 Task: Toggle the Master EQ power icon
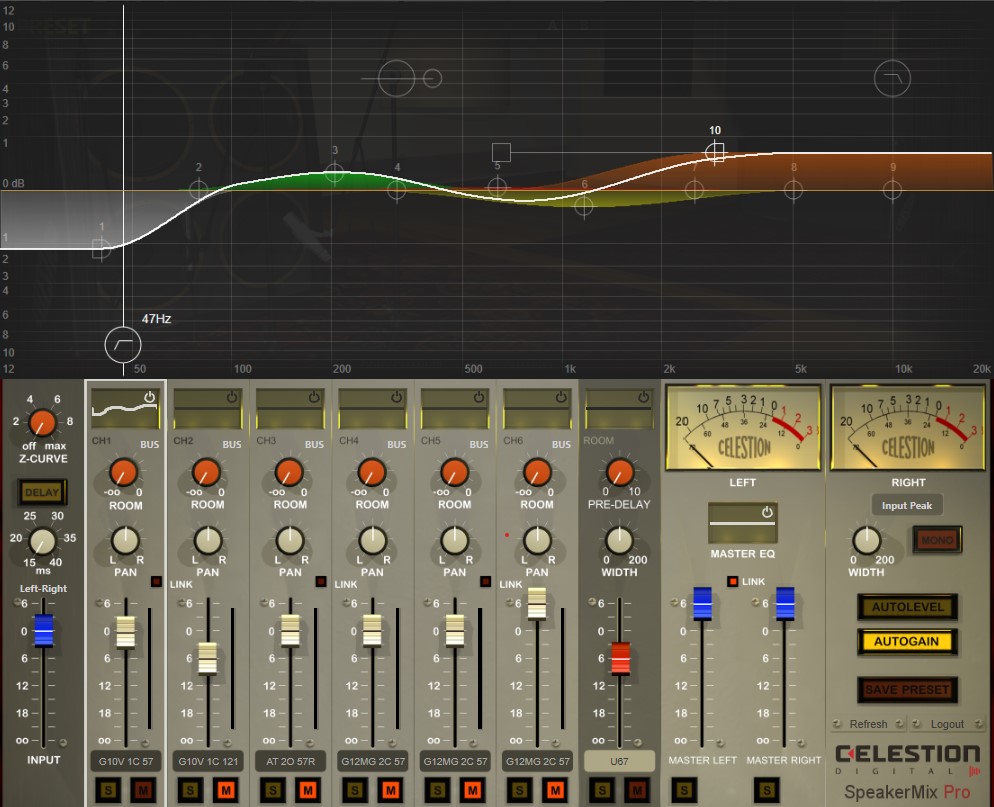[767, 512]
